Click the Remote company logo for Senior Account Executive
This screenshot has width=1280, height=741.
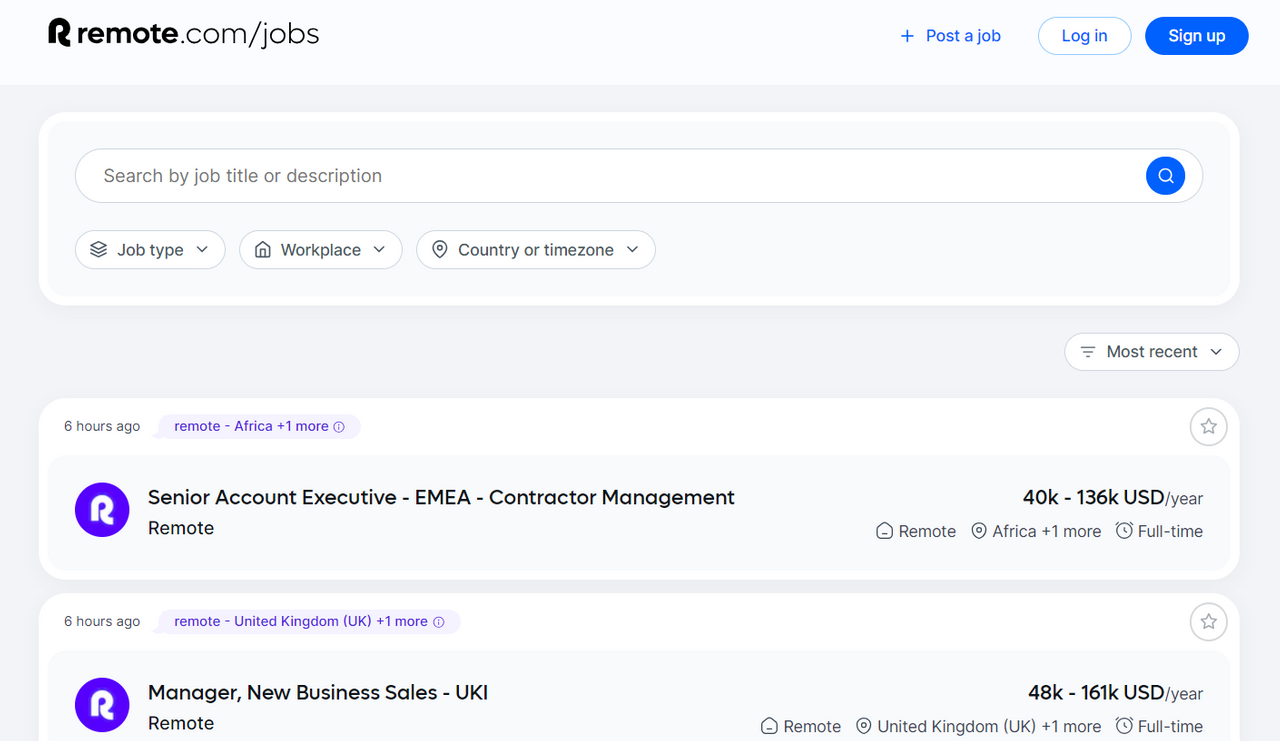tap(102, 510)
